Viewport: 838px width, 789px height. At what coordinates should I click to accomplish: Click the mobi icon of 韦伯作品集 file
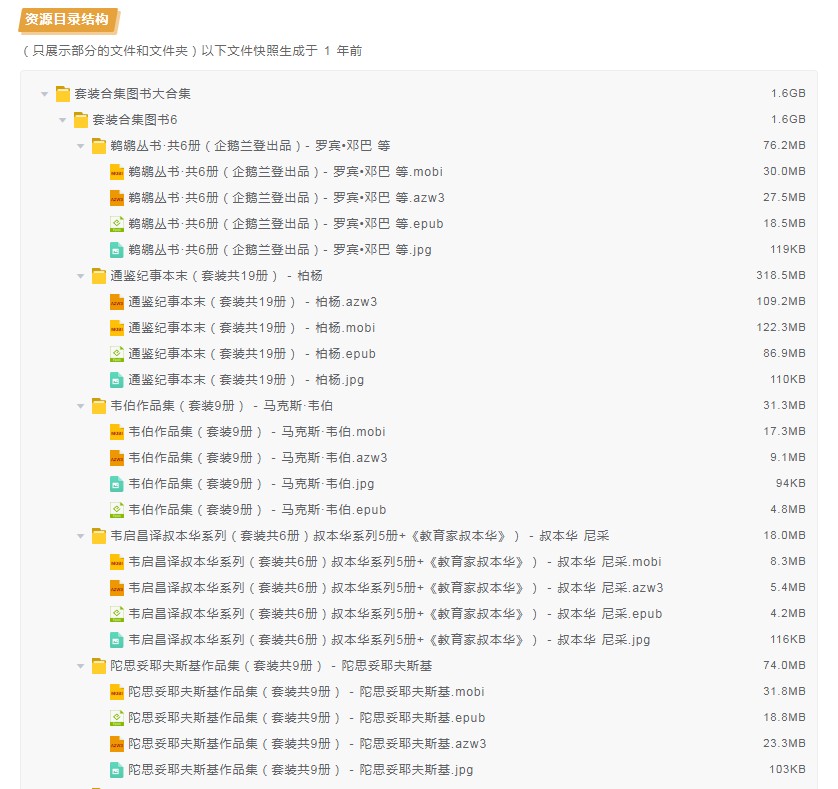pos(117,432)
